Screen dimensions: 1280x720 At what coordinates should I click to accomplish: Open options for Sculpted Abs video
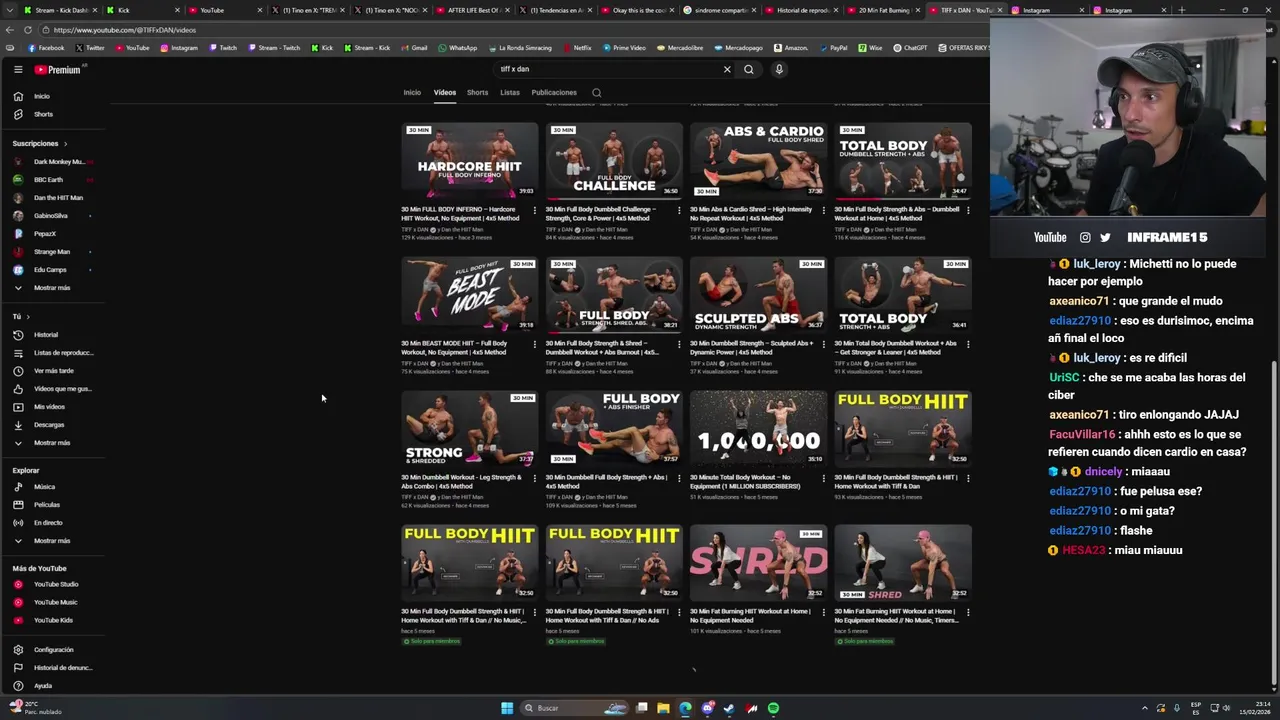tap(823, 344)
